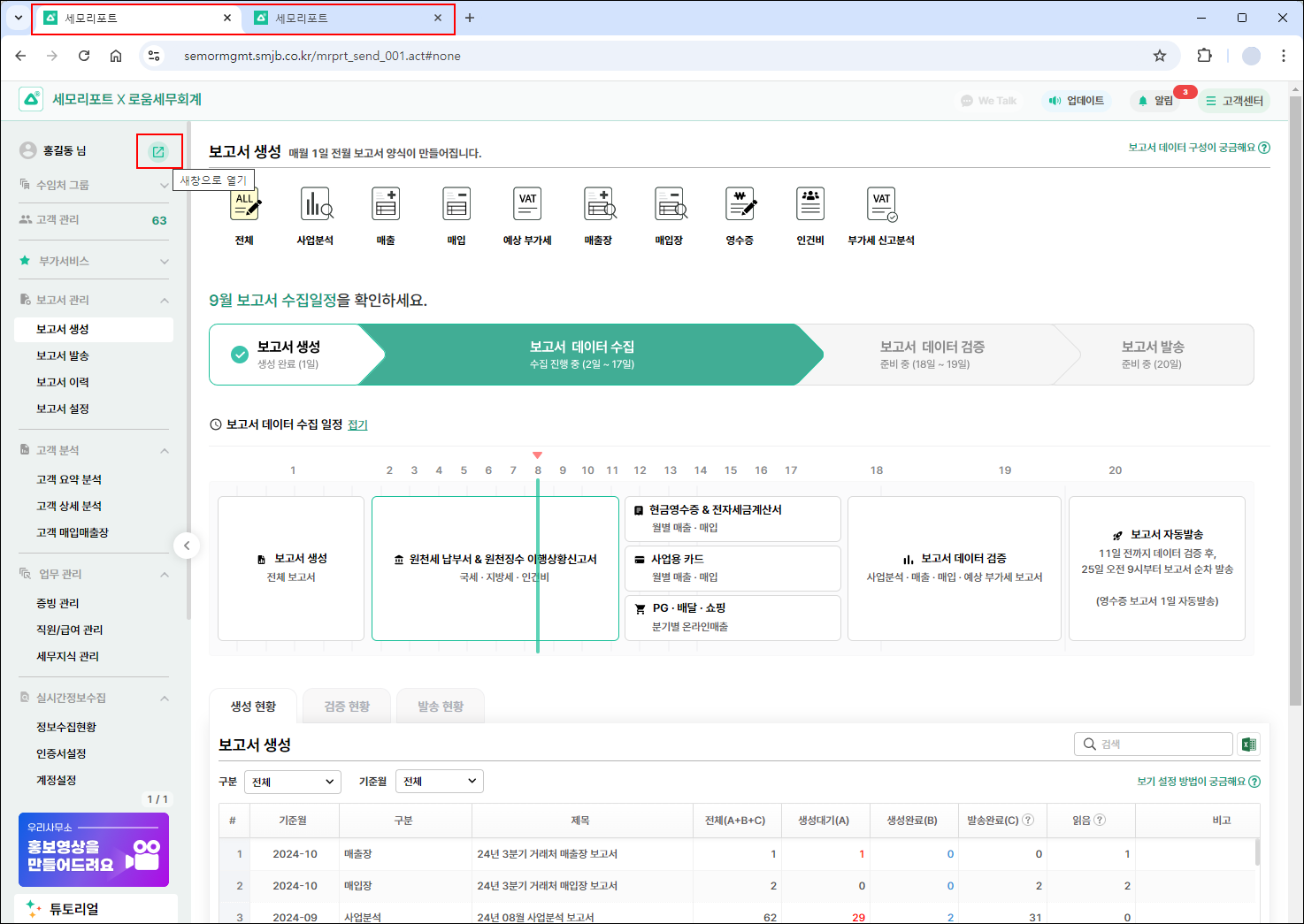Select the 인건비 report icon
This screenshot has width=1304, height=924.
[x=810, y=205]
